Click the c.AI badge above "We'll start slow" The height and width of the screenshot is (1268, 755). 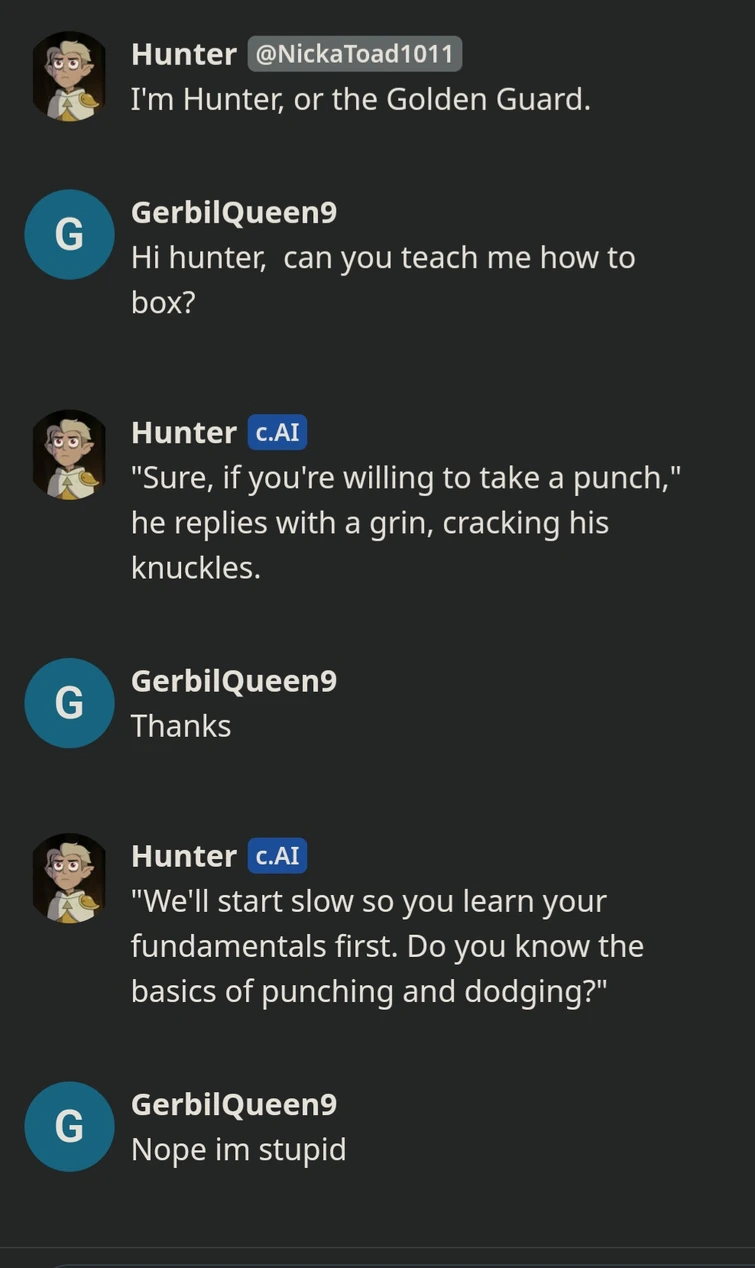(277, 856)
